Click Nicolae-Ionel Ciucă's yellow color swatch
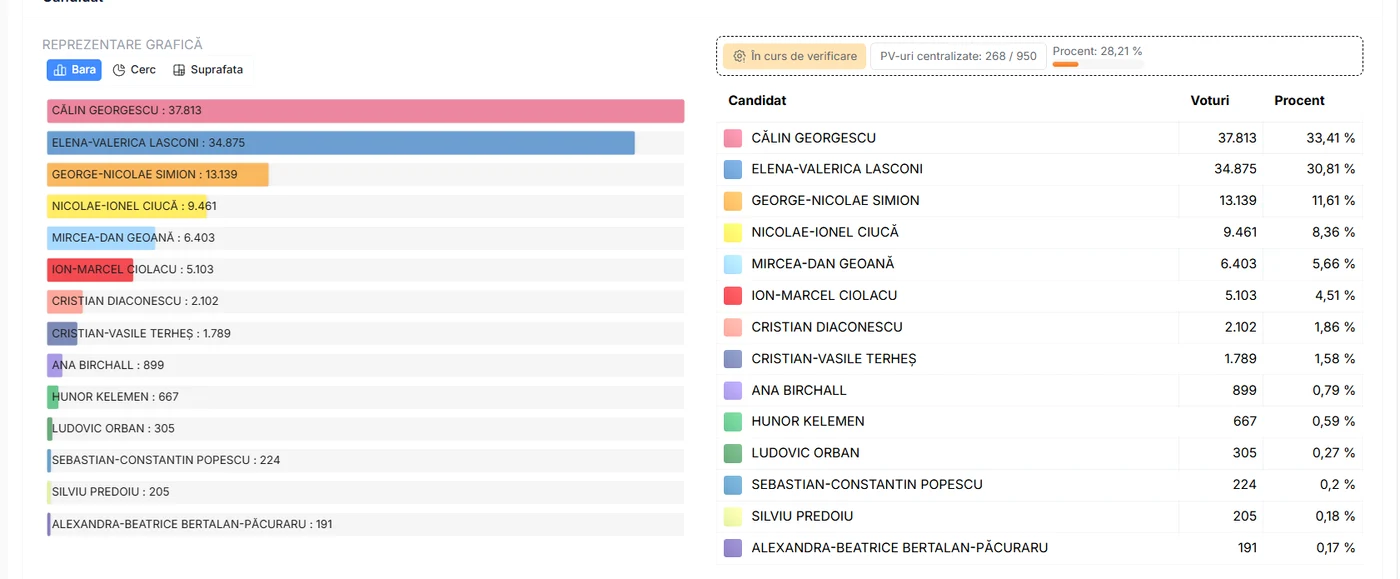The width and height of the screenshot is (1400, 579). pyautogui.click(x=733, y=232)
